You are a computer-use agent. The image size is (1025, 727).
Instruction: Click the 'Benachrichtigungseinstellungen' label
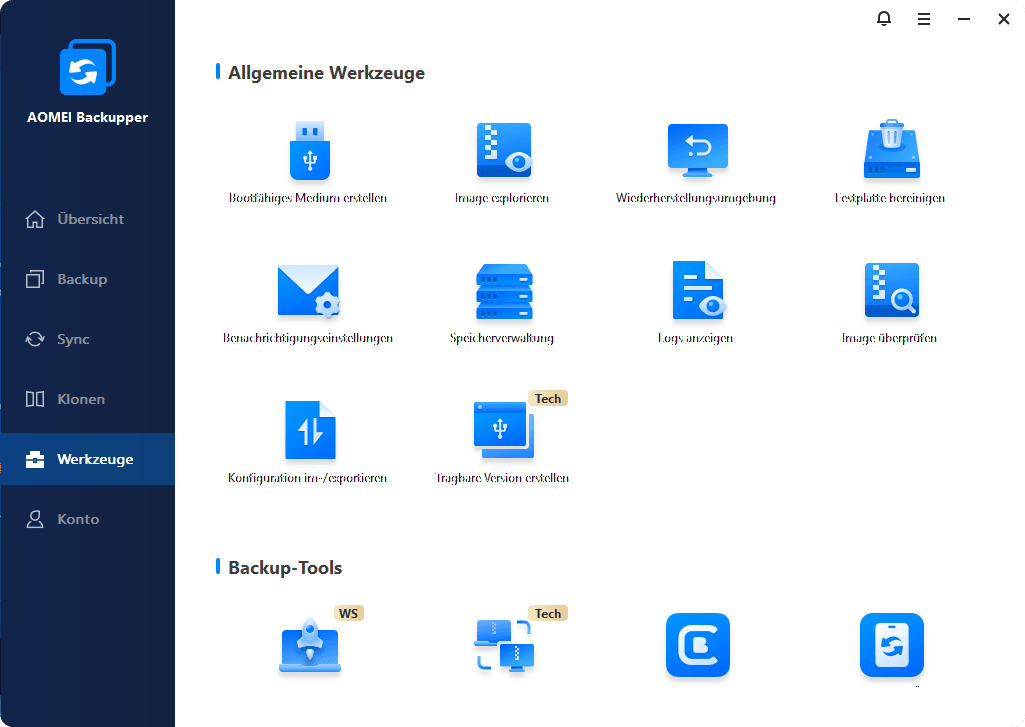(x=308, y=338)
